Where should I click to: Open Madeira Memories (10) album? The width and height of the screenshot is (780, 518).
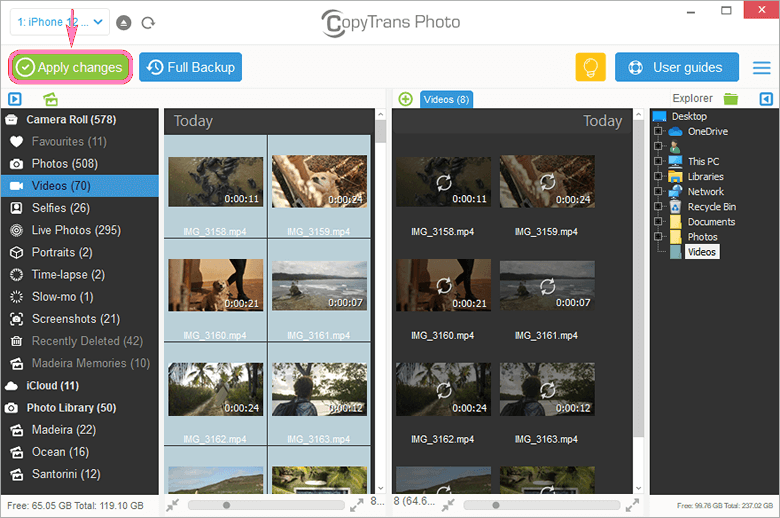coord(80,363)
